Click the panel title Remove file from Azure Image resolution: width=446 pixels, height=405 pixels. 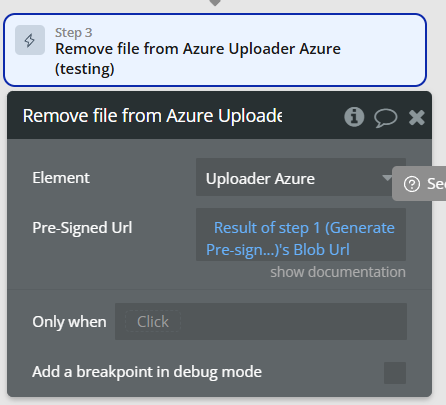click(152, 116)
